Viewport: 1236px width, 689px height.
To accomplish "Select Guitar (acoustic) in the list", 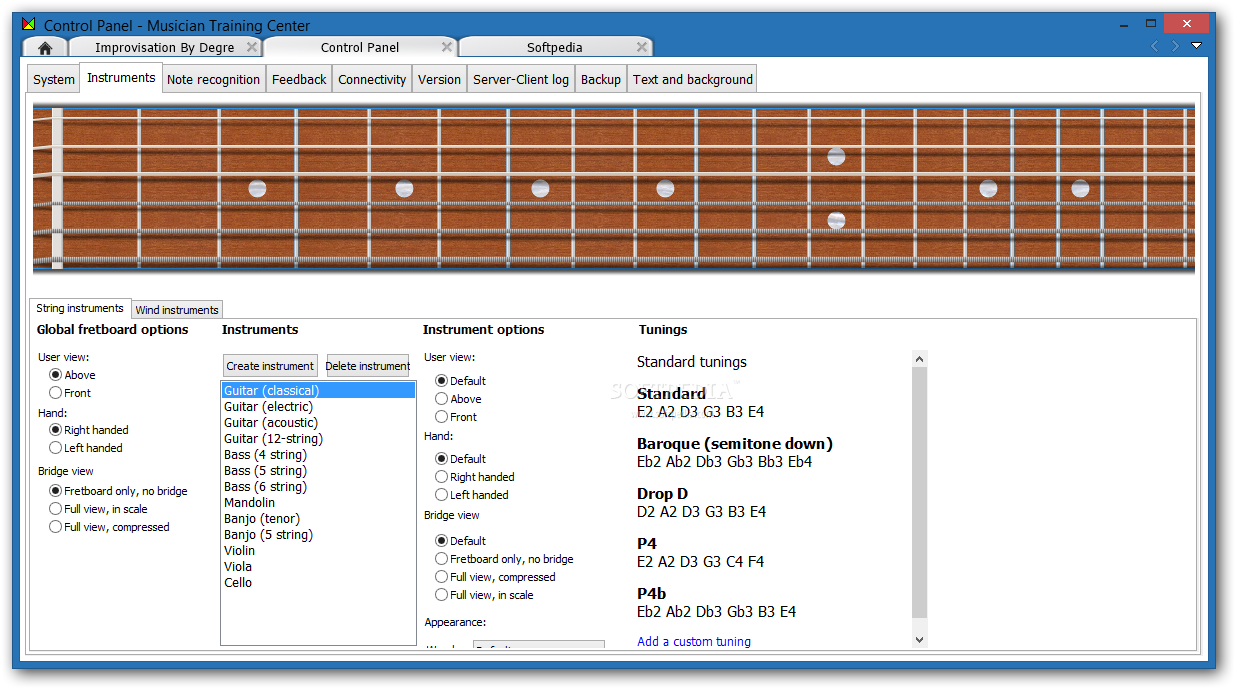I will click(x=318, y=423).
